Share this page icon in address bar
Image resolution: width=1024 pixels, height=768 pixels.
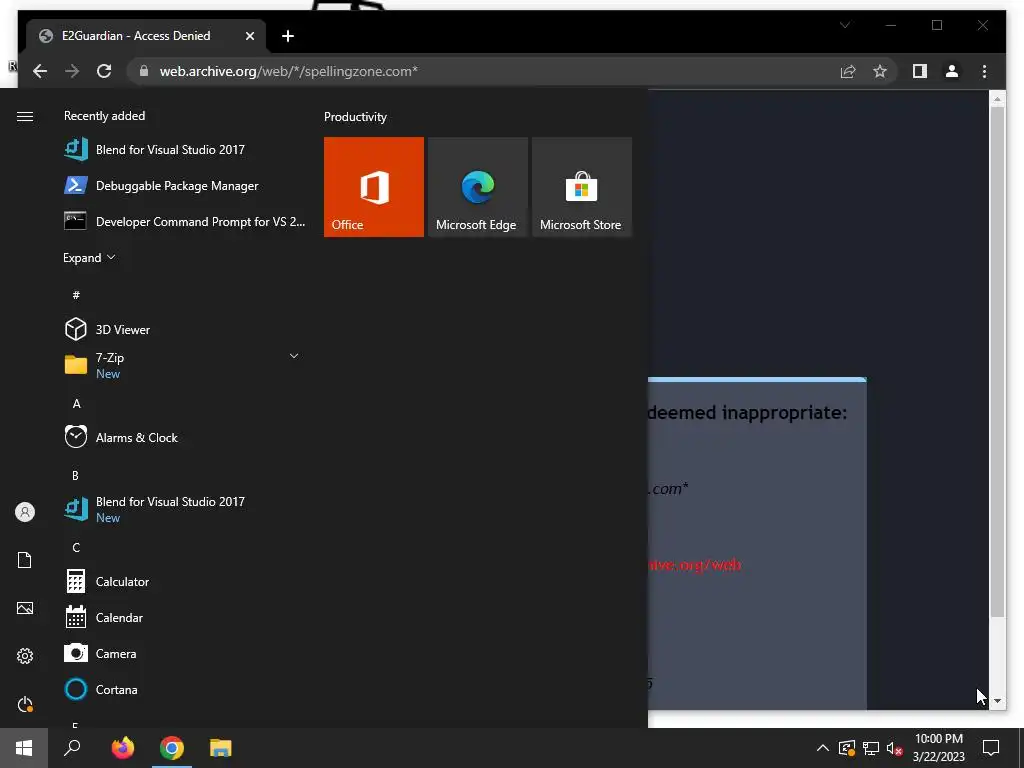pyautogui.click(x=848, y=71)
